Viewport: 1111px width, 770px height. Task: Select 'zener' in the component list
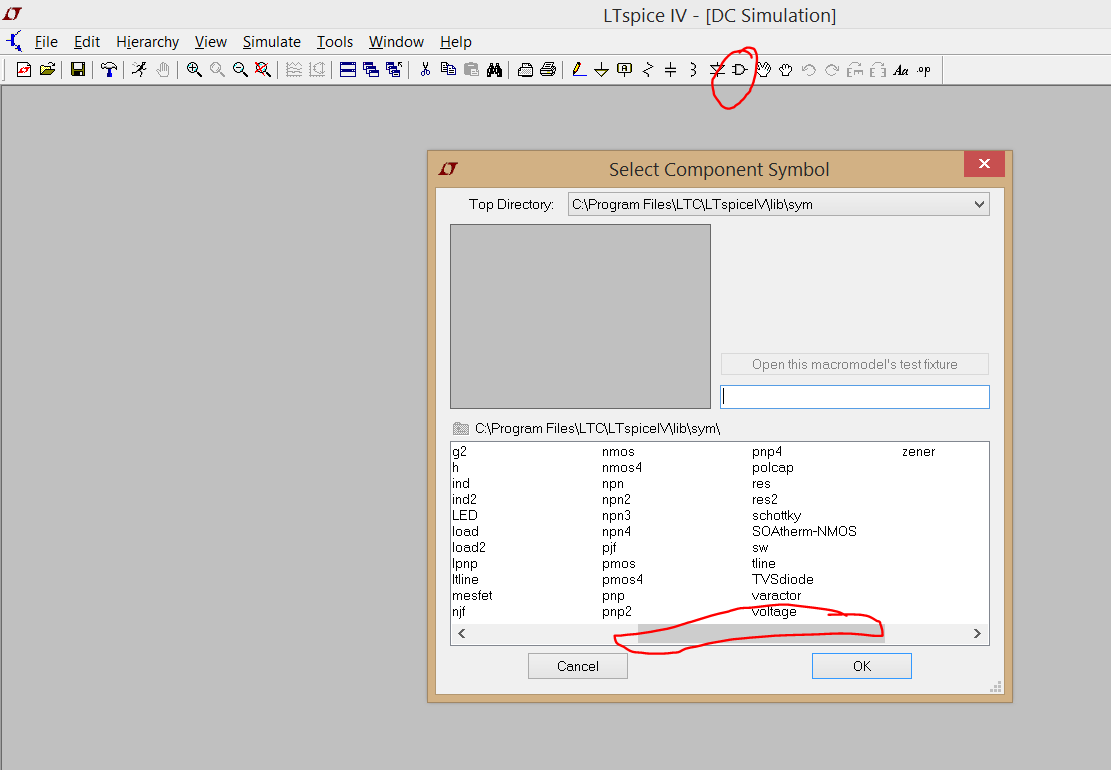[918, 451]
